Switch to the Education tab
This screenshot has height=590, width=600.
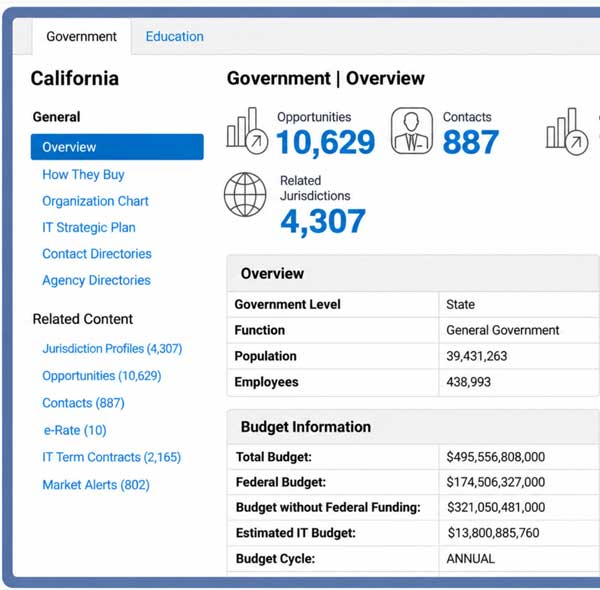click(x=174, y=37)
